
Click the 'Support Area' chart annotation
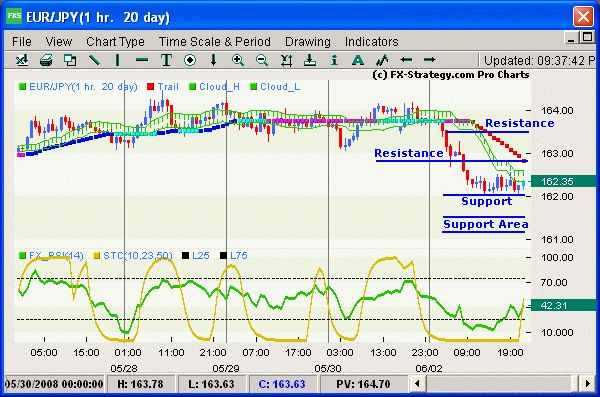tap(486, 224)
